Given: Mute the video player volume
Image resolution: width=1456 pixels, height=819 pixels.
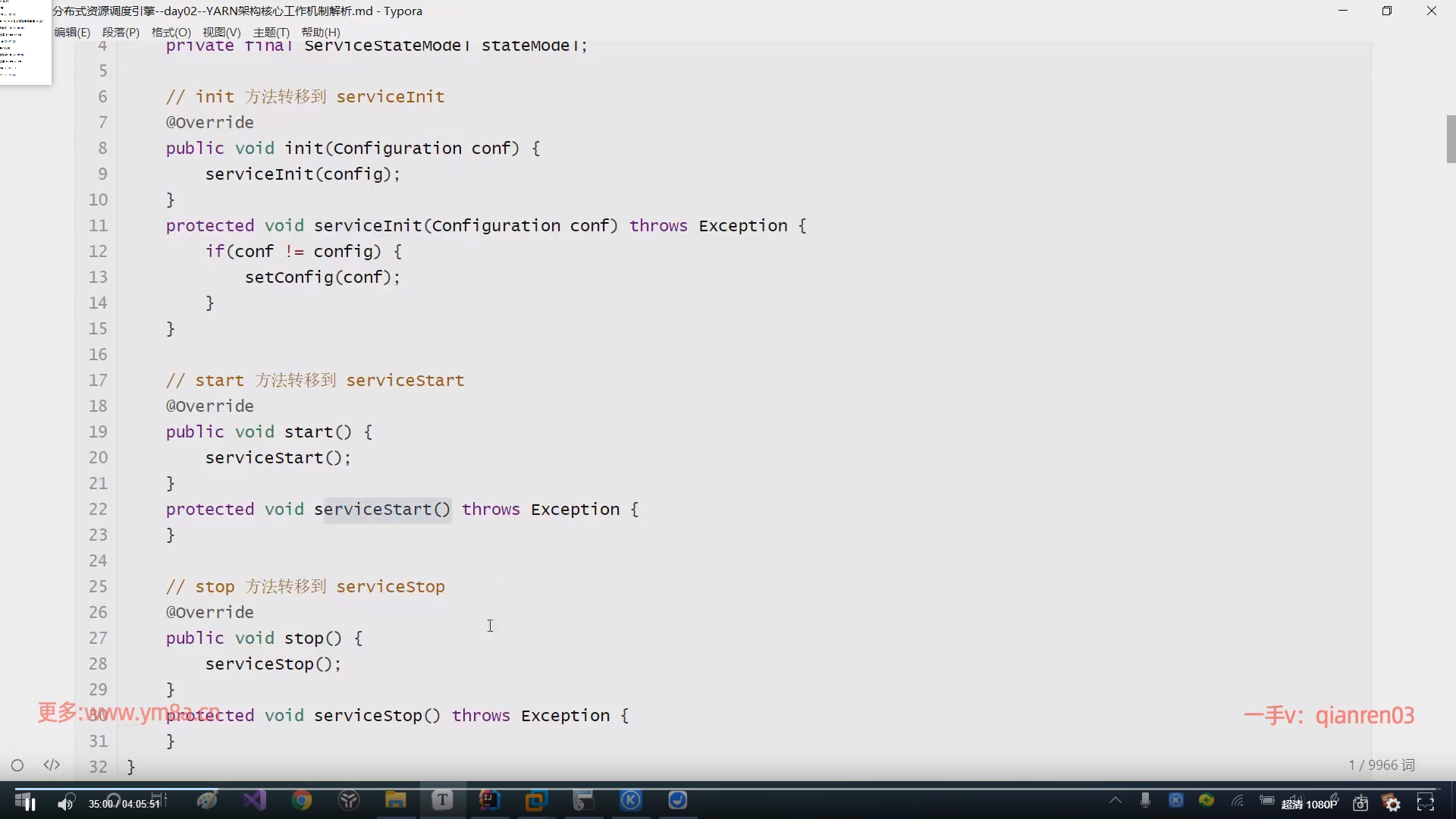Looking at the screenshot, I should coord(65,803).
